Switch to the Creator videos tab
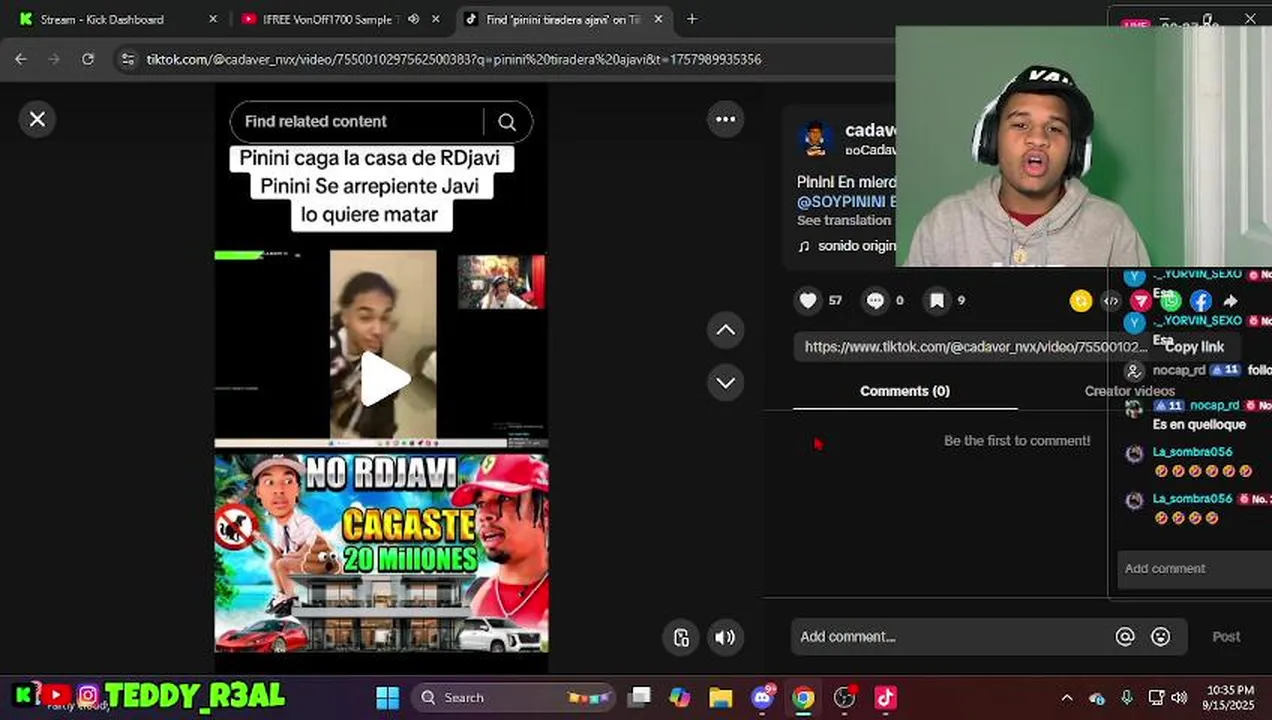The width and height of the screenshot is (1272, 720). pyautogui.click(x=1129, y=391)
